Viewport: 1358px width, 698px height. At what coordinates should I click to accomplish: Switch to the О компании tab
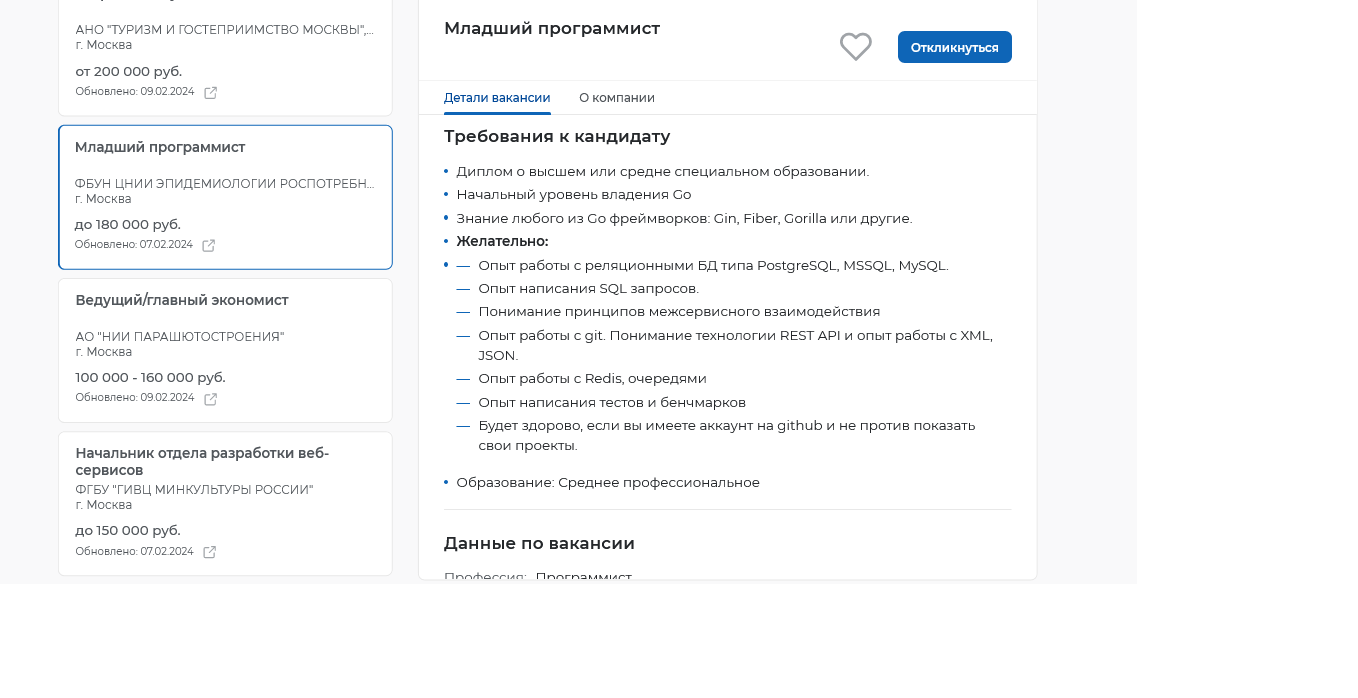point(617,98)
